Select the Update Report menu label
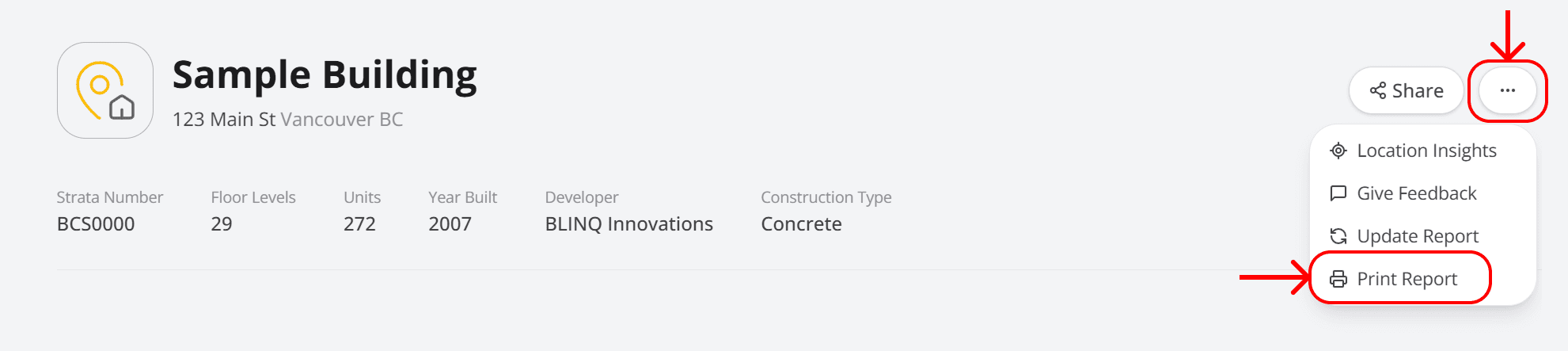 1418,236
